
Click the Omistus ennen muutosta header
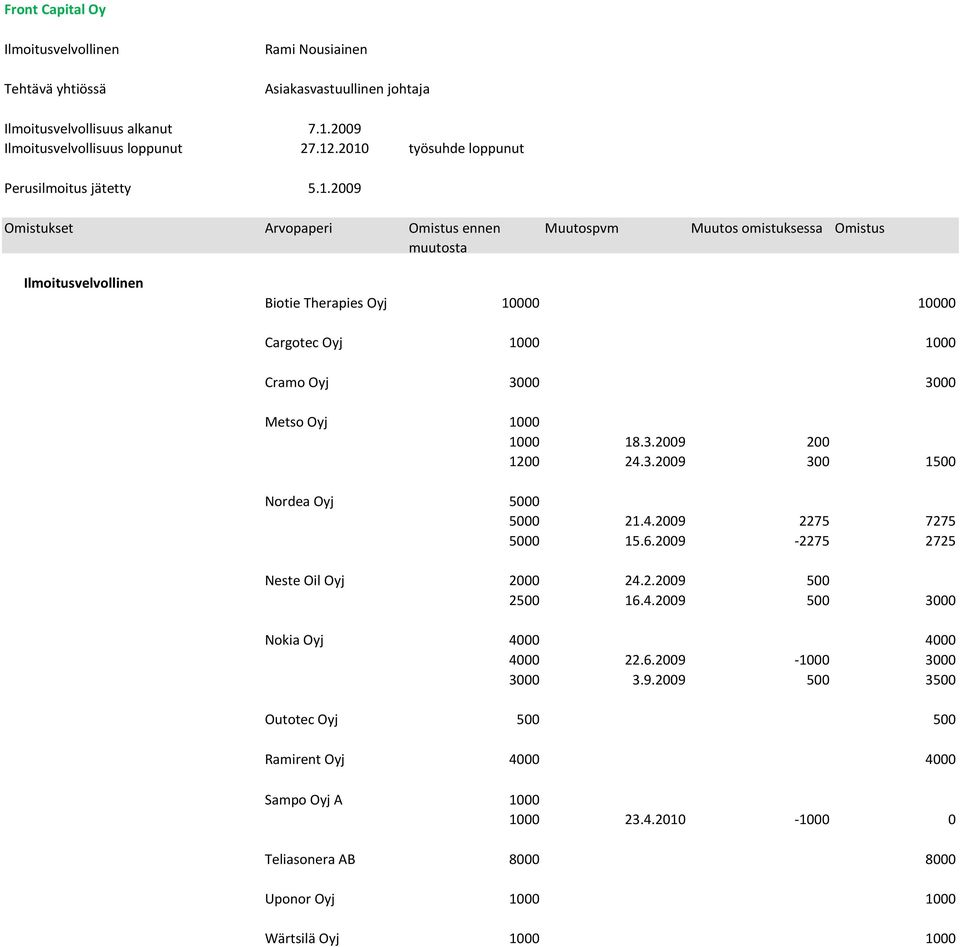pos(454,238)
